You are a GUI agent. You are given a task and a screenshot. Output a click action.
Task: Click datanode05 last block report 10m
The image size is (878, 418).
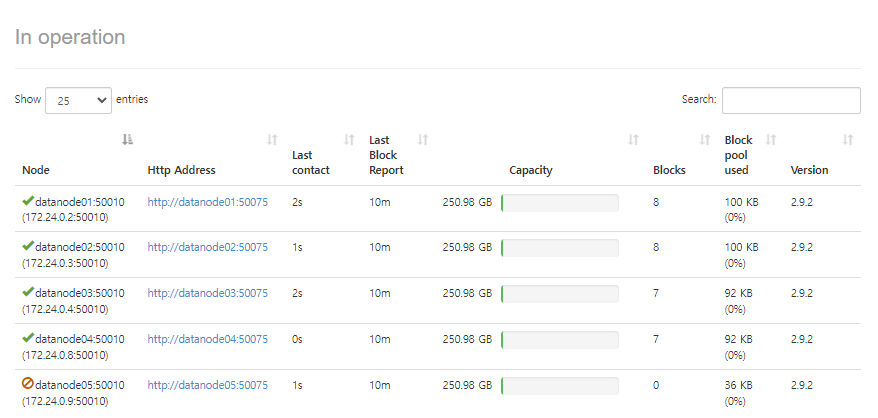click(380, 385)
